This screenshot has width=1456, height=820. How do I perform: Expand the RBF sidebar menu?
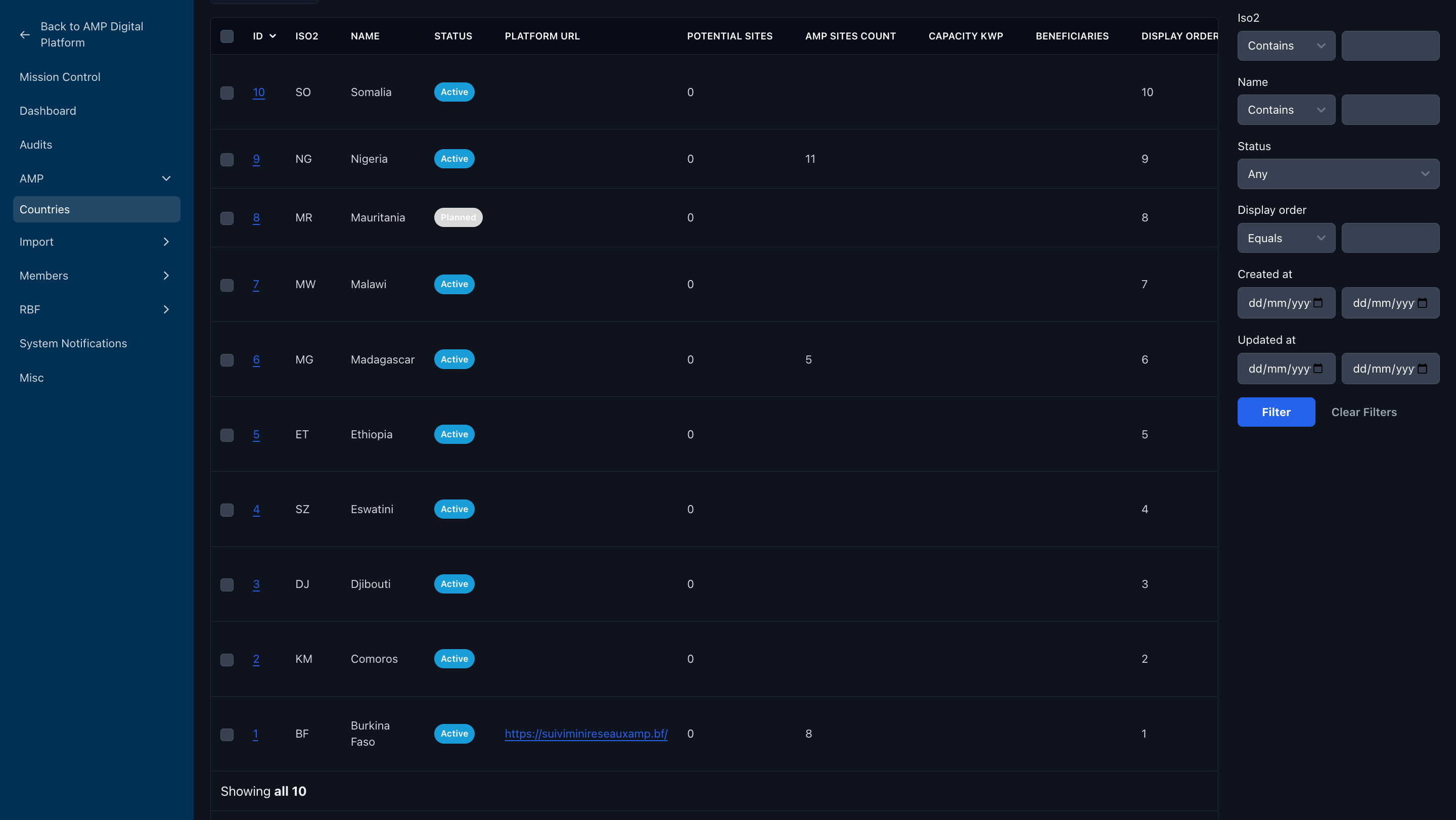point(166,310)
